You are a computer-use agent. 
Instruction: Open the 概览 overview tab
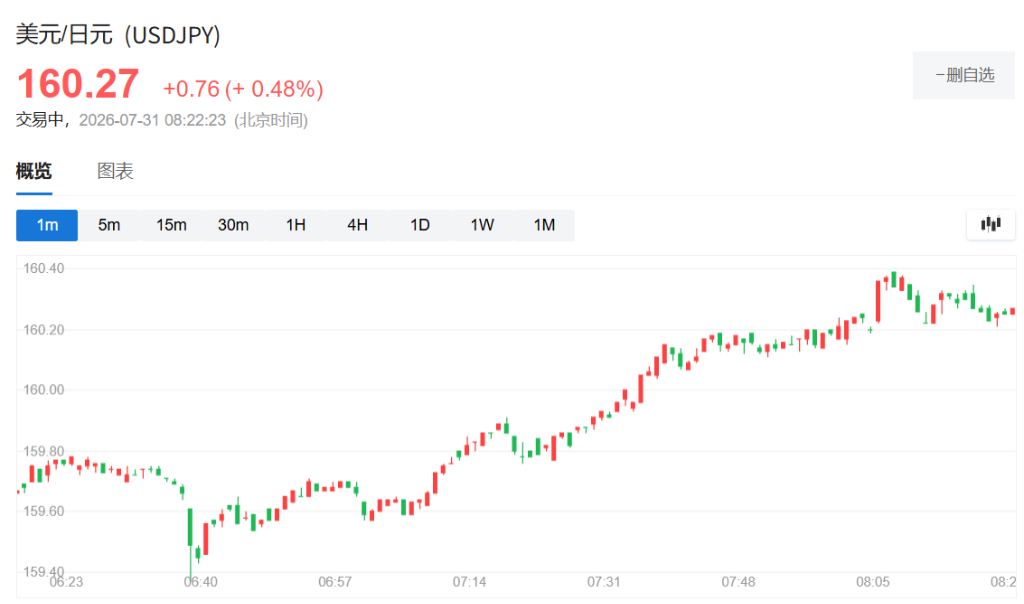point(34,171)
